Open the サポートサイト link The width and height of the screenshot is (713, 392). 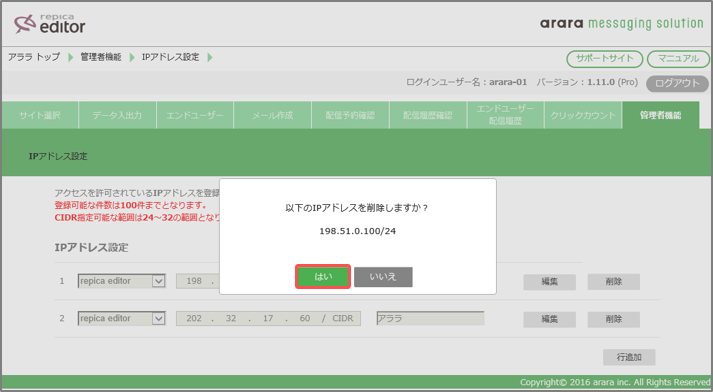pos(604,59)
